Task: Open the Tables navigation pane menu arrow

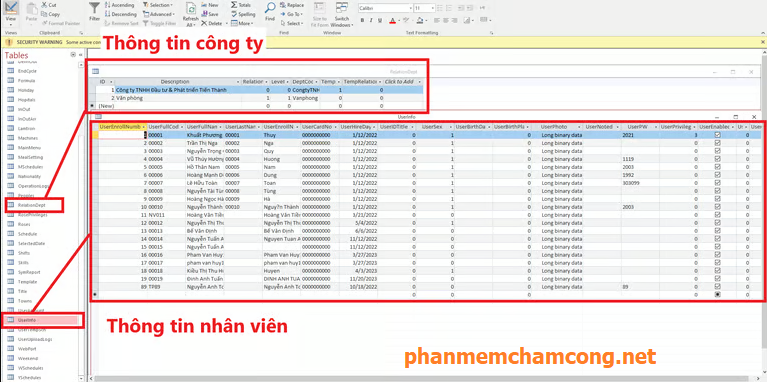Action: point(73,55)
